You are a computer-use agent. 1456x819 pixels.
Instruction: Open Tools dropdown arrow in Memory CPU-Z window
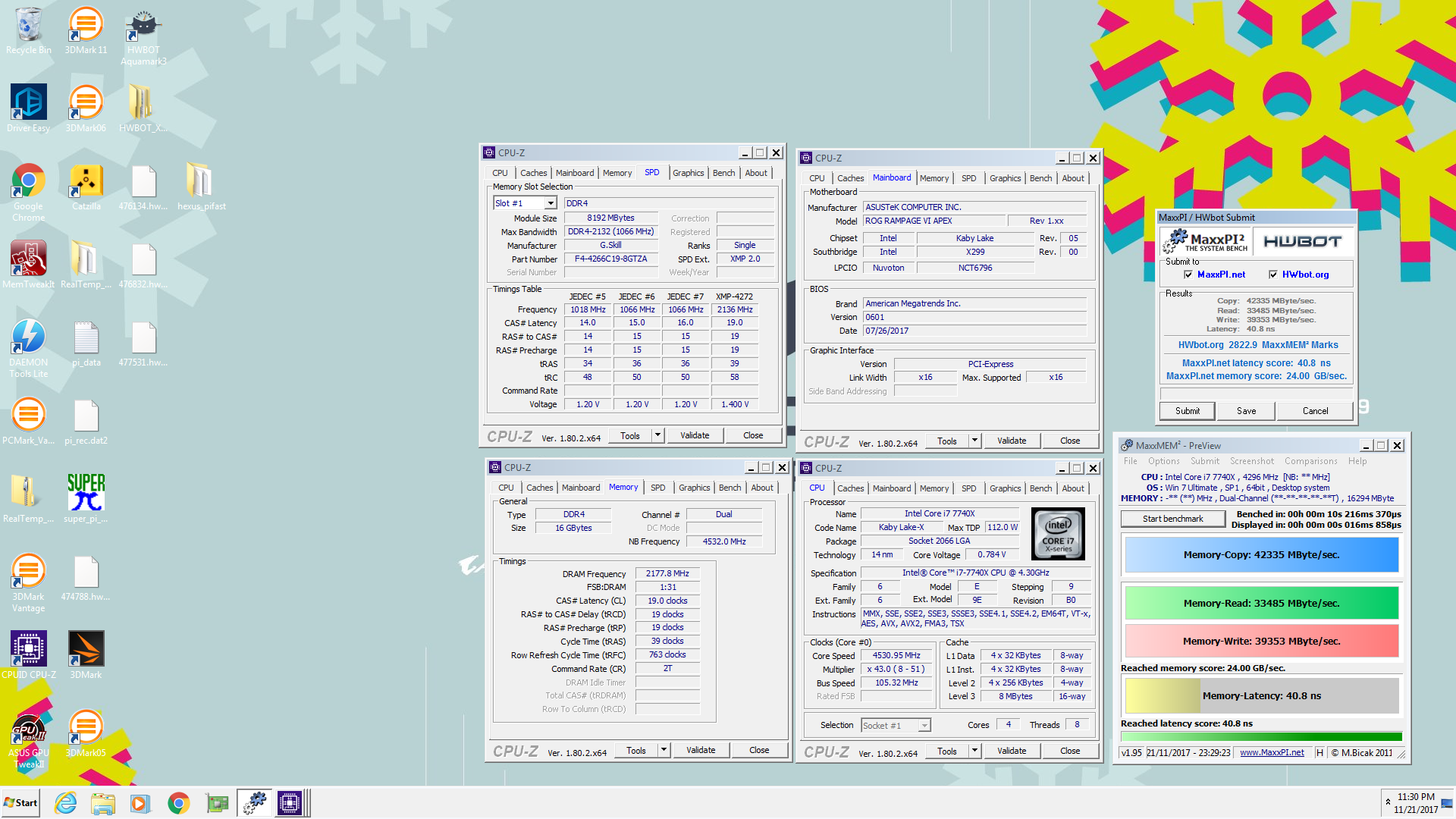(x=664, y=750)
